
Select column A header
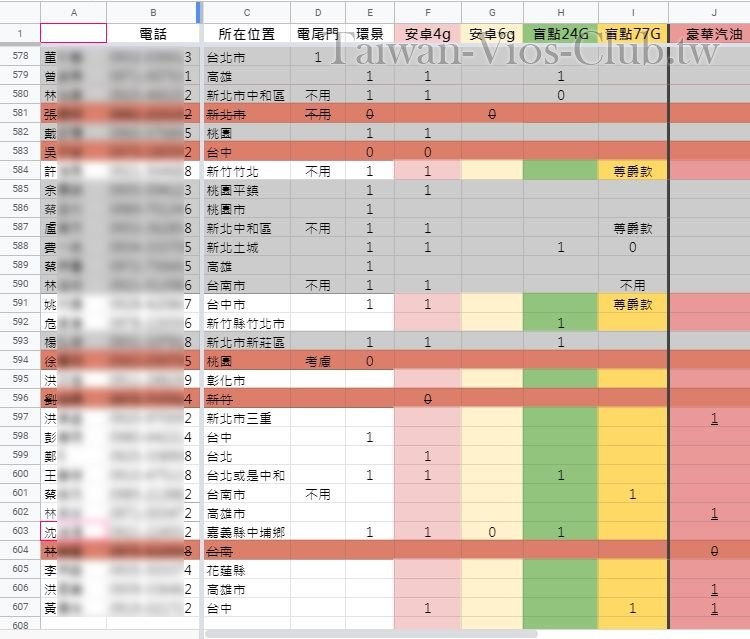click(x=74, y=12)
